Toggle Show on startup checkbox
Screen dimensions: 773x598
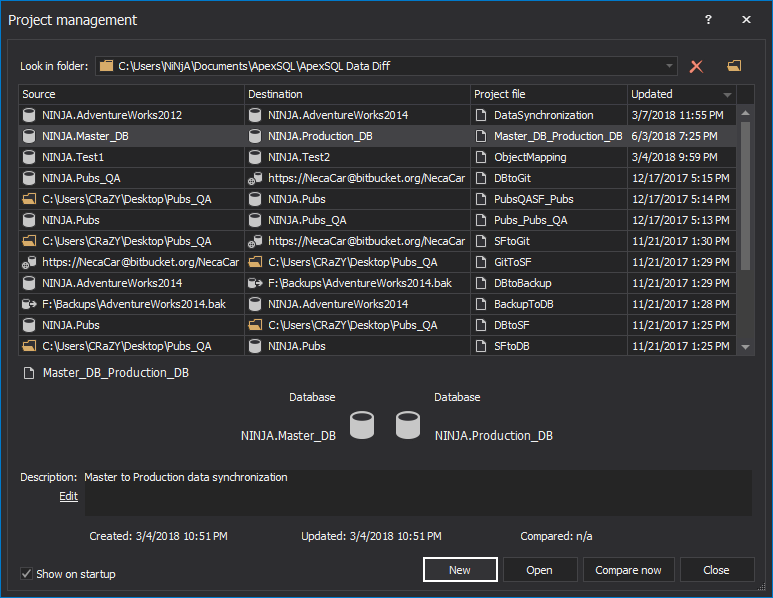pyautogui.click(x=27, y=574)
